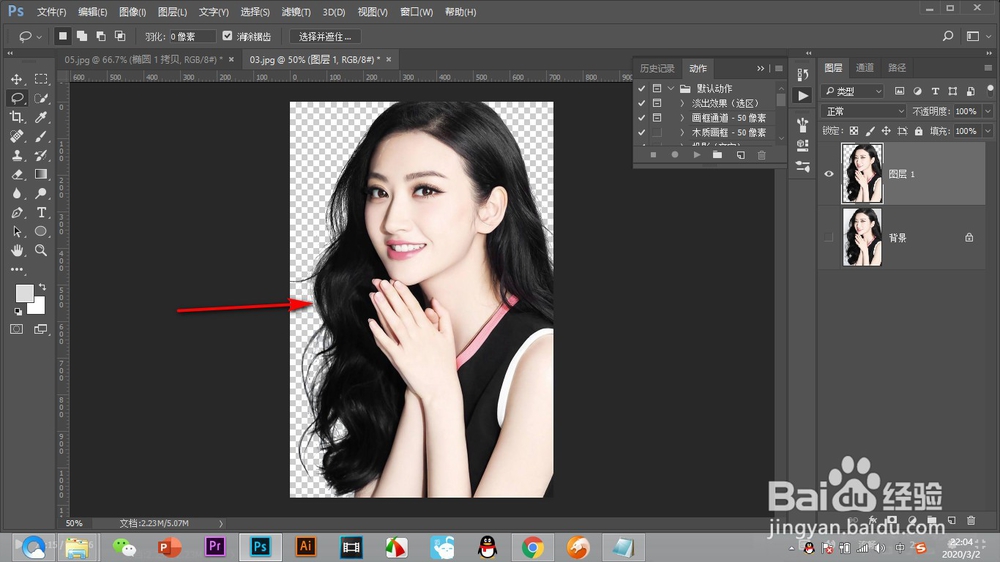This screenshot has width=1000, height=562.
Task: Open 文件(F) menu
Action: coord(52,12)
